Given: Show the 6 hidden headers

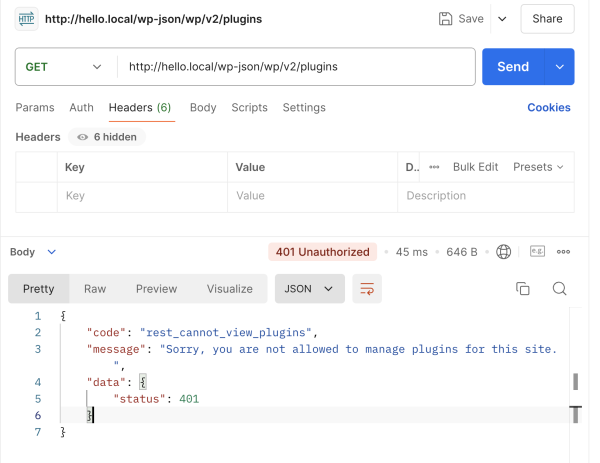Looking at the screenshot, I should [x=107, y=137].
